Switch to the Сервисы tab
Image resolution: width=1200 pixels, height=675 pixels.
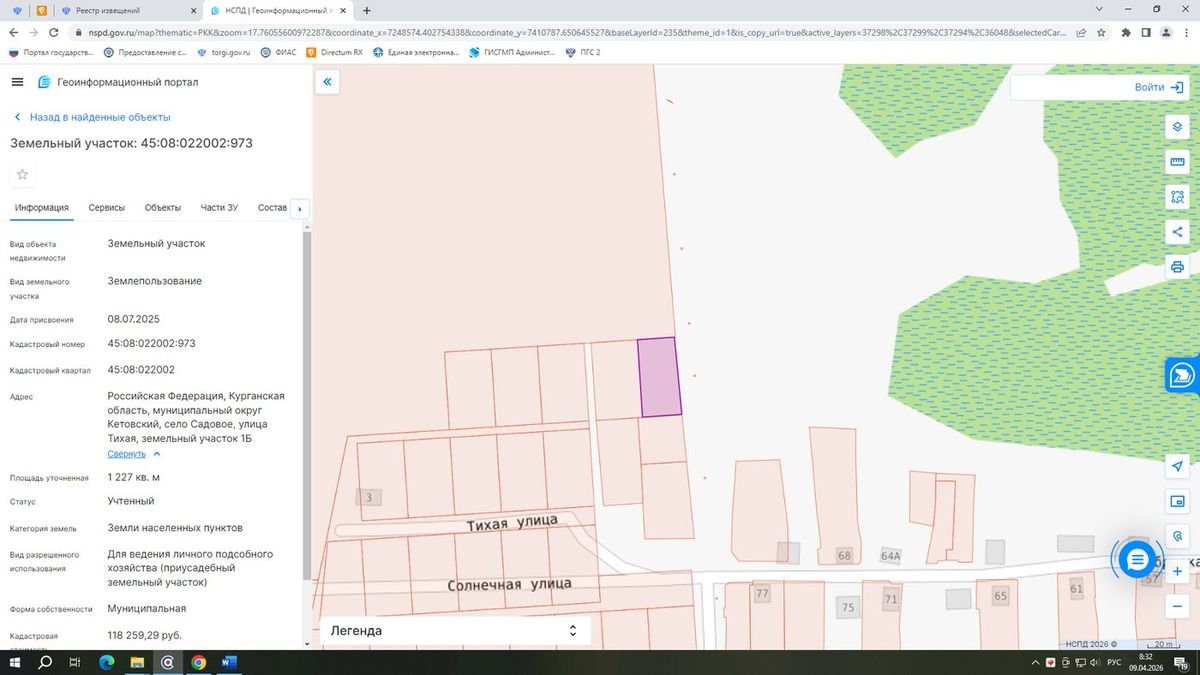pyautogui.click(x=107, y=208)
